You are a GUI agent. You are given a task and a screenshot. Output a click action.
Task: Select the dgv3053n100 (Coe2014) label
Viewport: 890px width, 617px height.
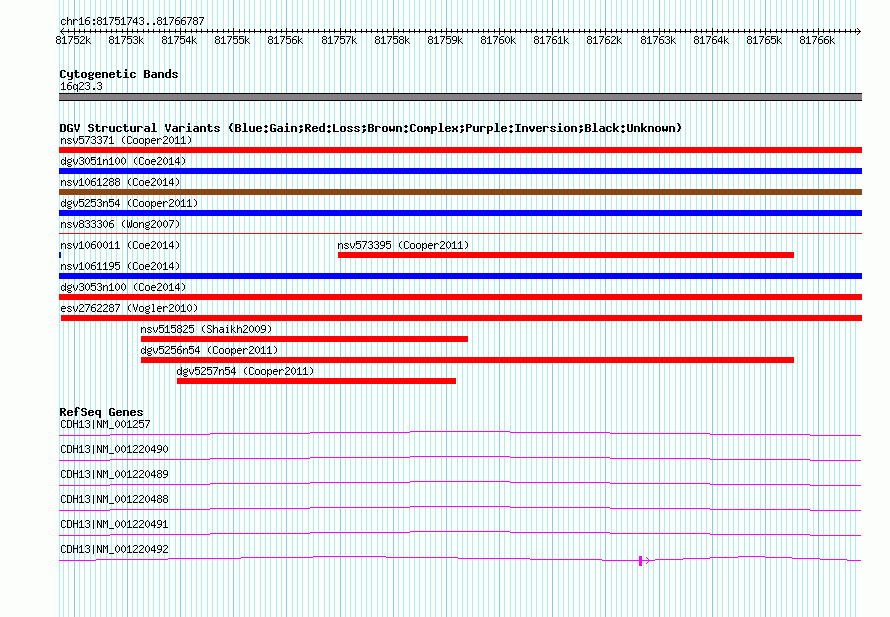click(x=123, y=287)
